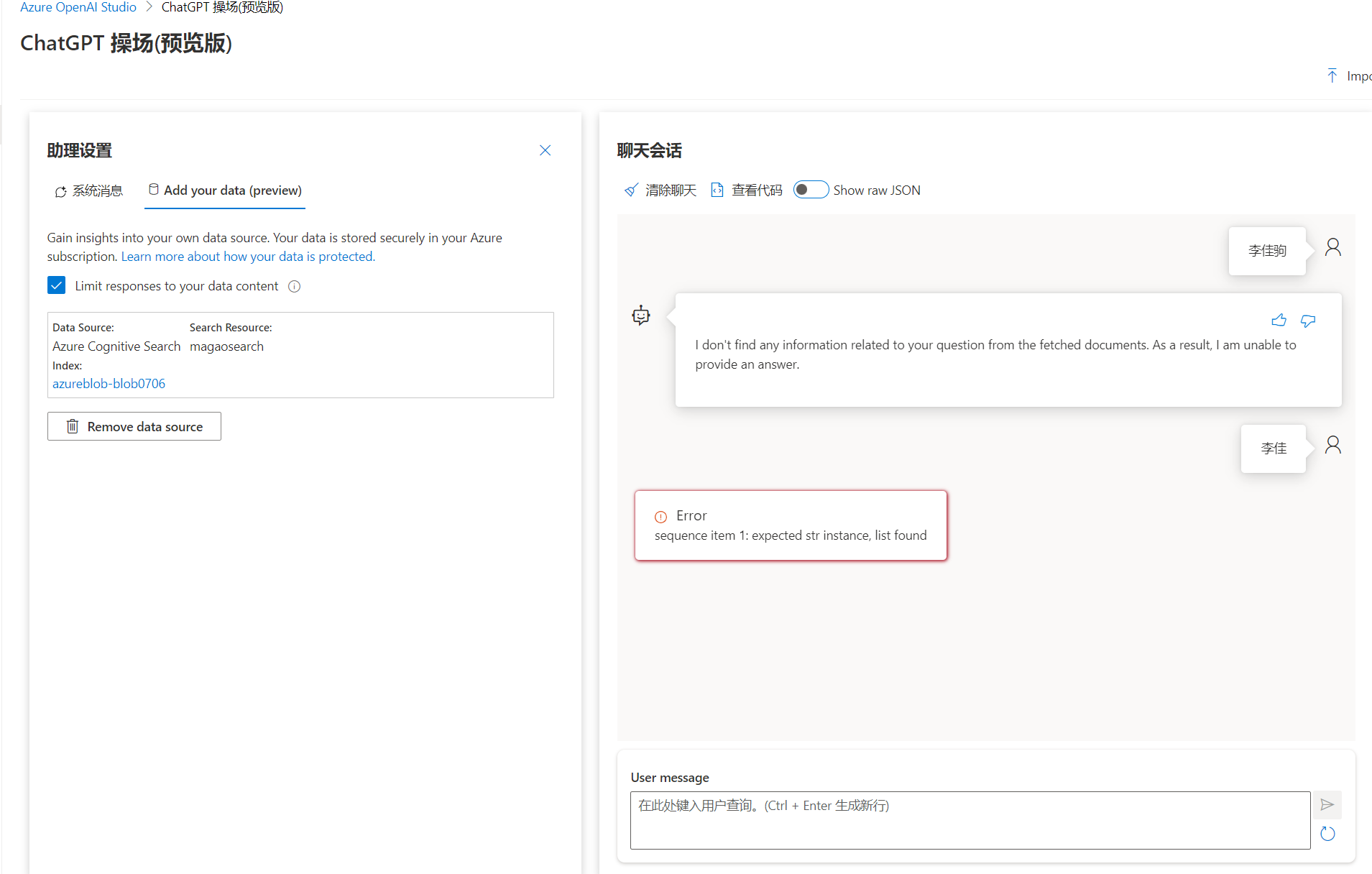Screen dimensions: 1372x874
Task: Click the send message arrow icon
Action: pos(1327,805)
